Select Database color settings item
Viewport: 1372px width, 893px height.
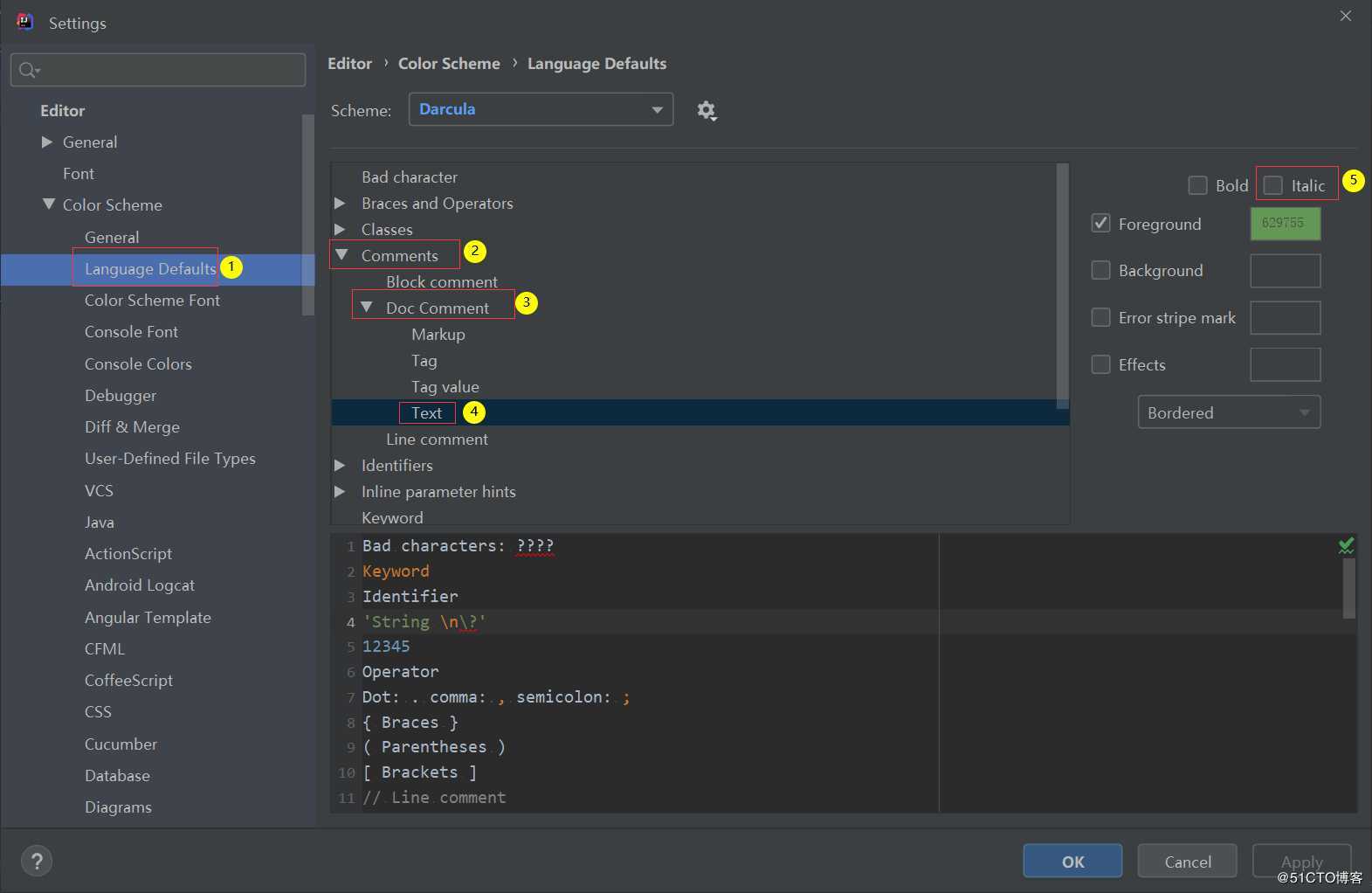(x=117, y=776)
